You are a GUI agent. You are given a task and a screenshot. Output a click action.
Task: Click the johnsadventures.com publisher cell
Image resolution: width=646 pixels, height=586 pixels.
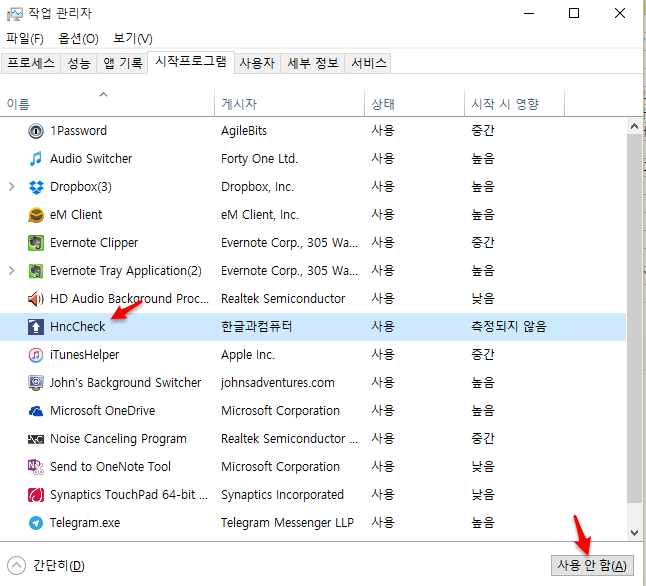click(x=278, y=383)
